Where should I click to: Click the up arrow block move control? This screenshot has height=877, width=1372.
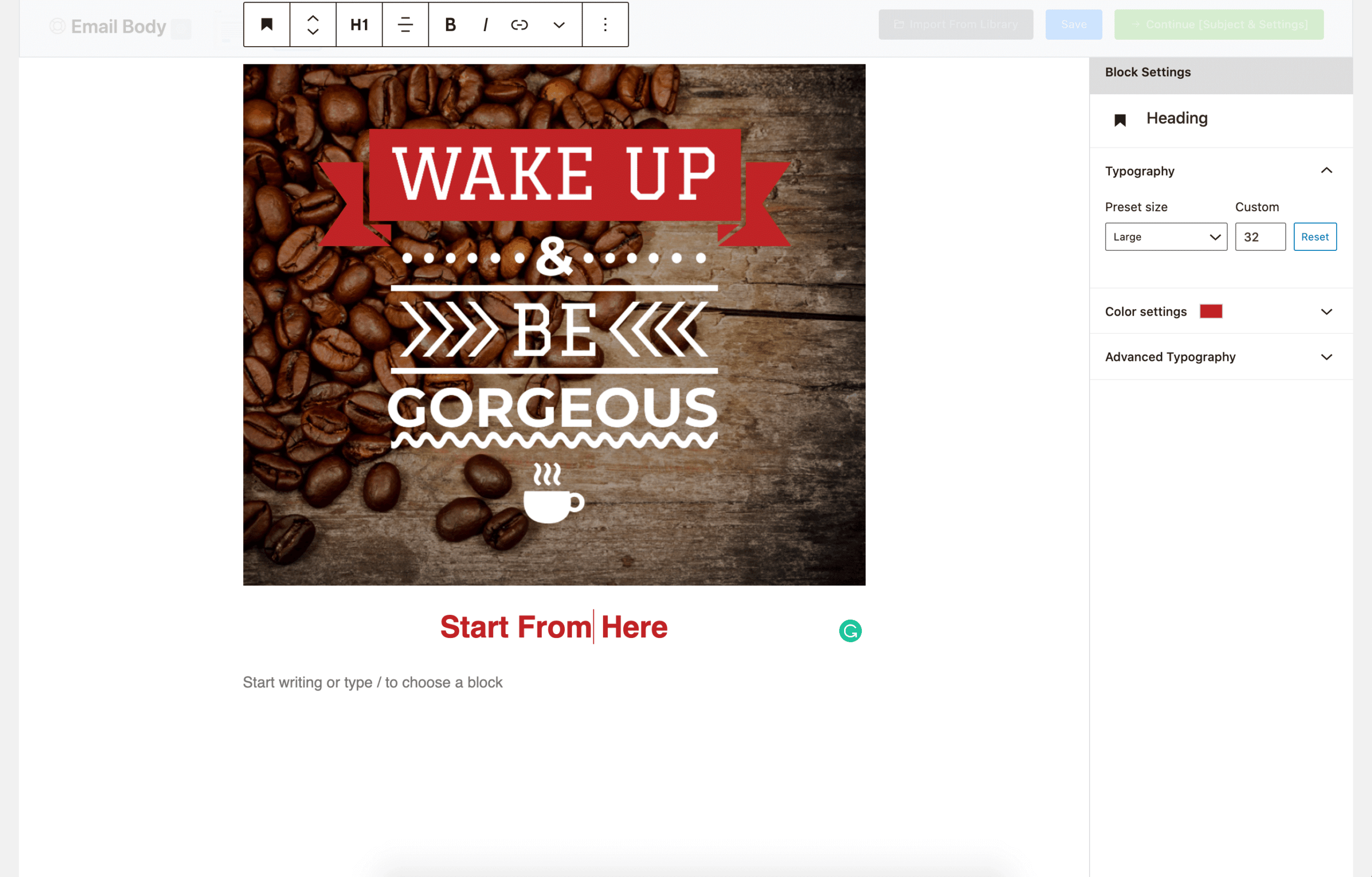coord(312,17)
